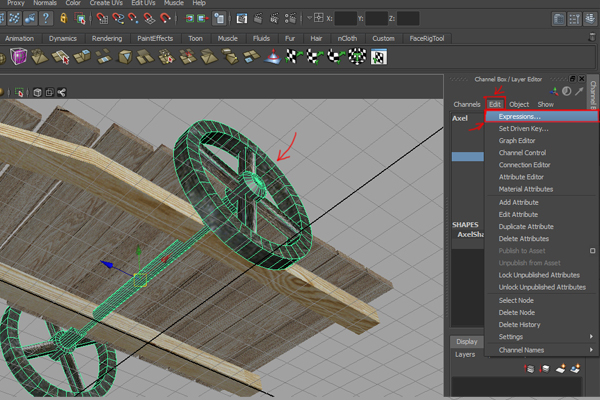
Task: Open the Show menu in Channel Box
Action: (x=546, y=104)
